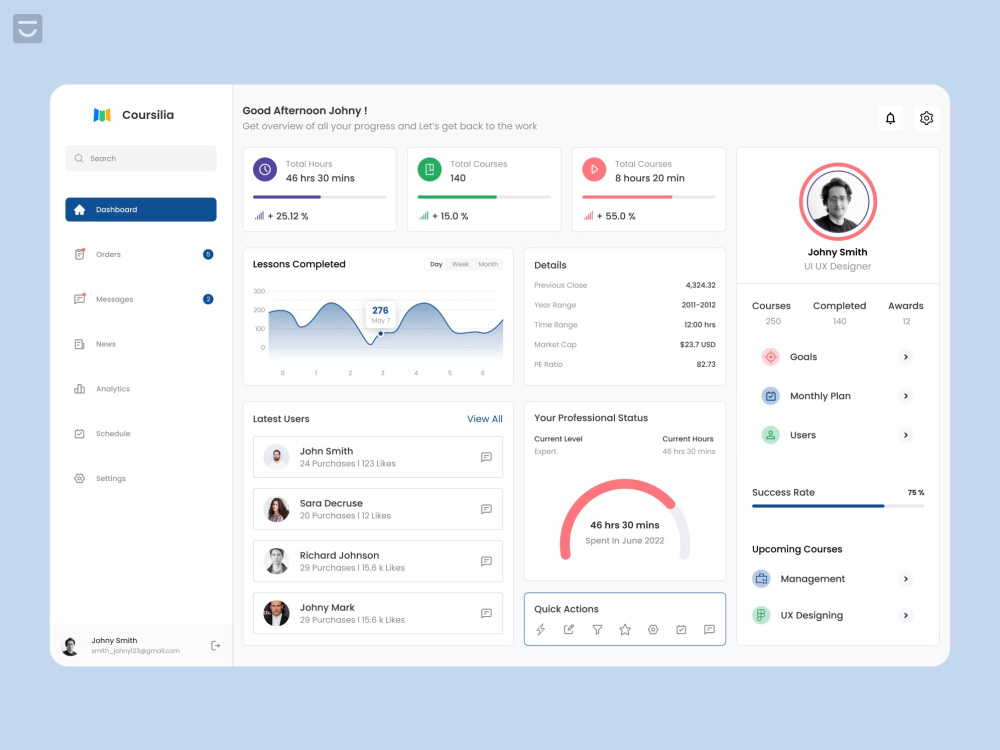Click the purple Total Hours progress bar
Viewport: 1000px width, 750px height.
click(x=320, y=197)
